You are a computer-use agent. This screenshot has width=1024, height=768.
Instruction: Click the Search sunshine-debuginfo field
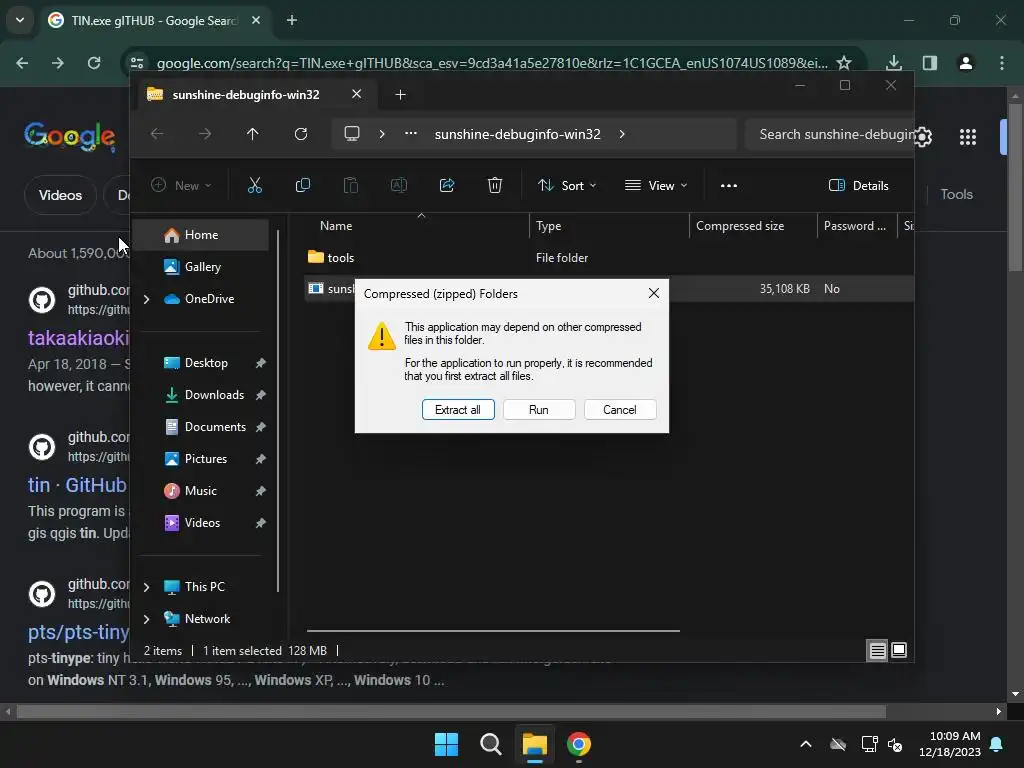click(829, 134)
